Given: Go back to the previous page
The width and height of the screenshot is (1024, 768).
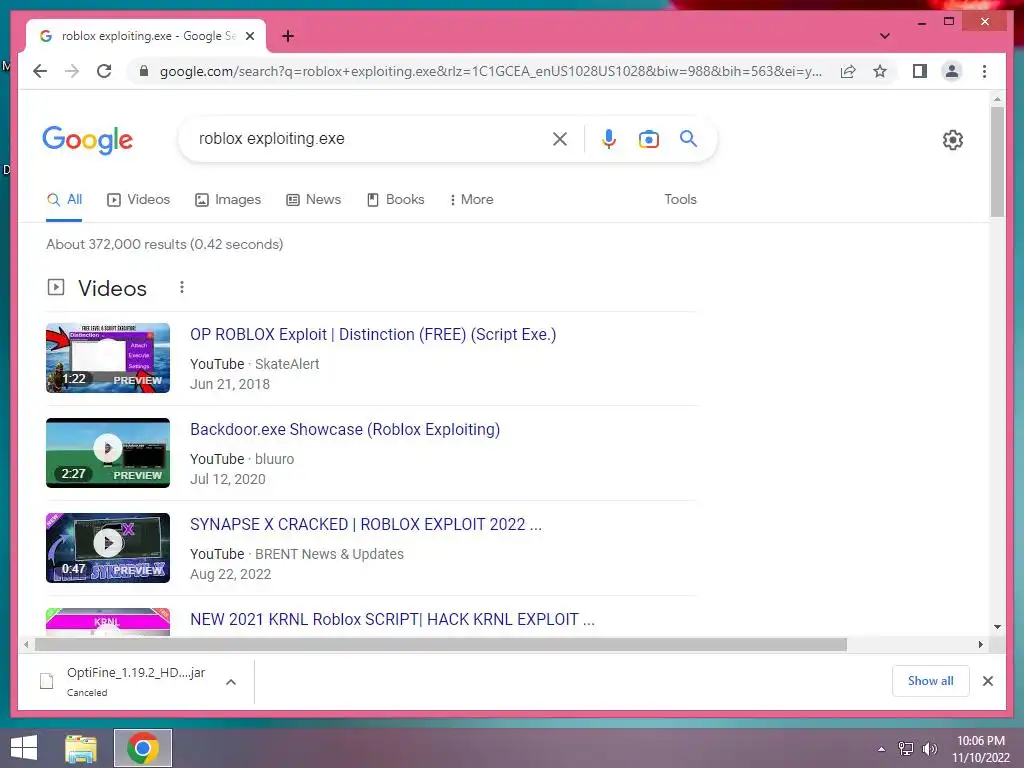Looking at the screenshot, I should tap(40, 71).
